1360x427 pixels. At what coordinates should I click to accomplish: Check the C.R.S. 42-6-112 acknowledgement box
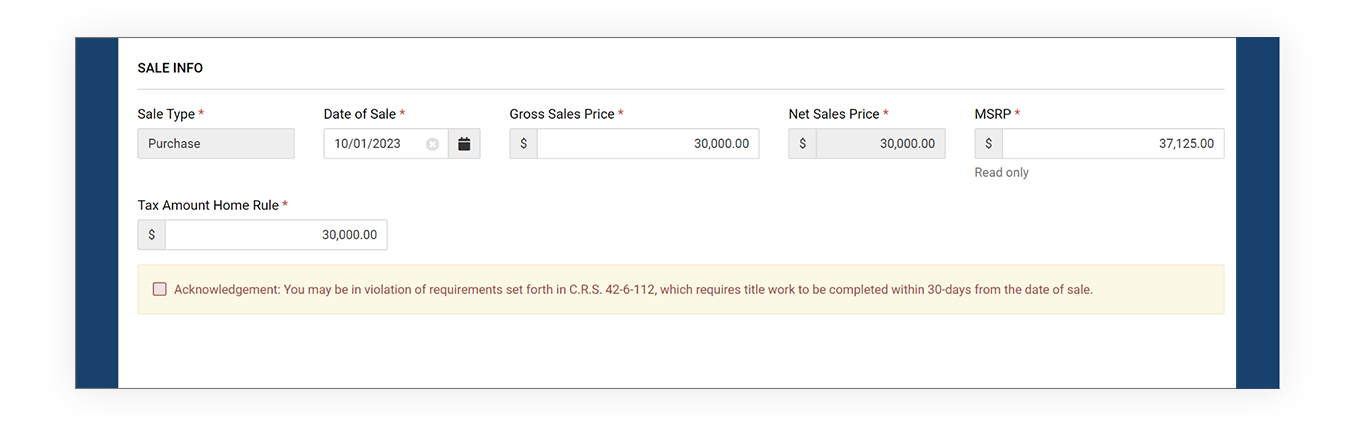click(160, 289)
